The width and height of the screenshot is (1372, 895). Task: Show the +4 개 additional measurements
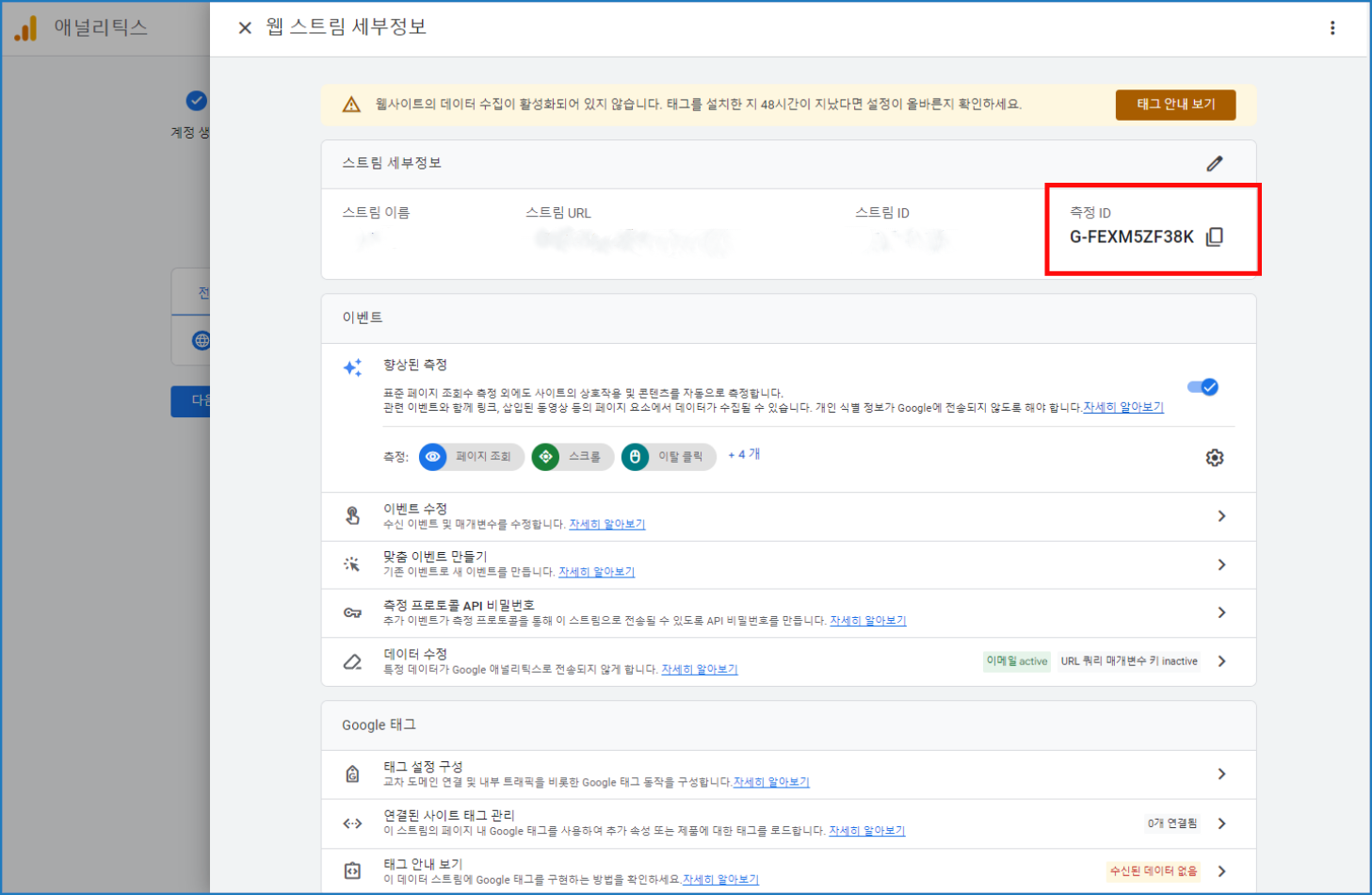pos(744,455)
